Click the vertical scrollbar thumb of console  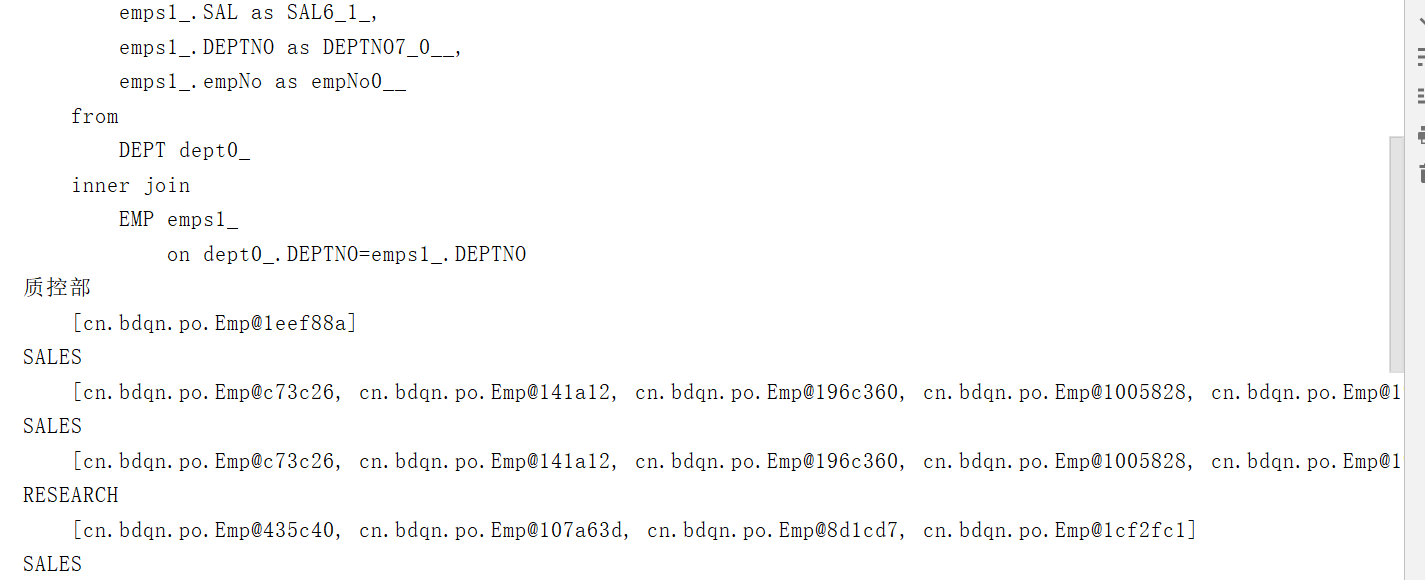coord(1396,254)
